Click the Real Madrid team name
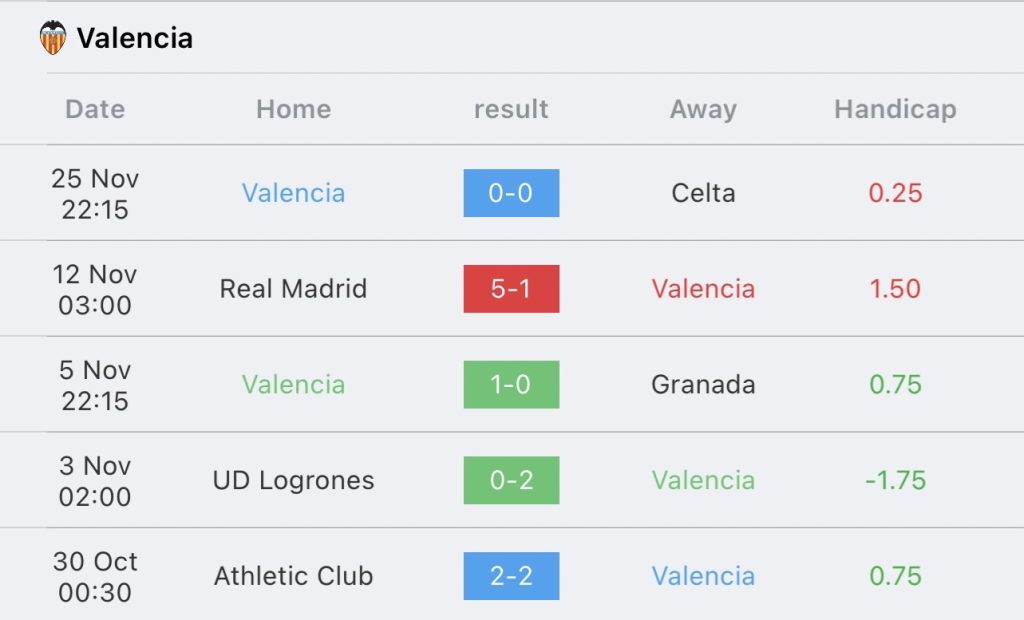Screen dimensions: 1024x620 coord(293,289)
